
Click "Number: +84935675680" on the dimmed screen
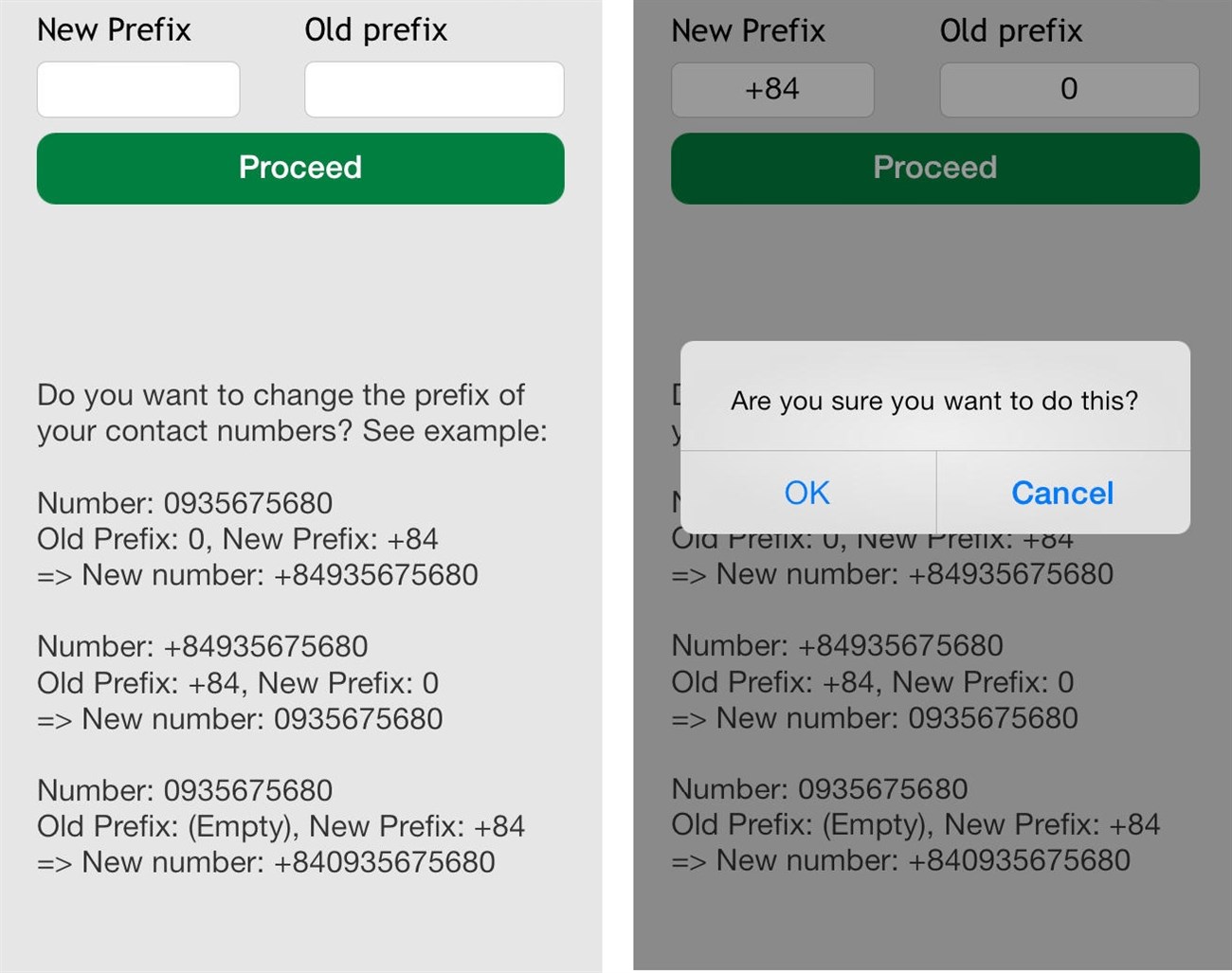pos(837,645)
